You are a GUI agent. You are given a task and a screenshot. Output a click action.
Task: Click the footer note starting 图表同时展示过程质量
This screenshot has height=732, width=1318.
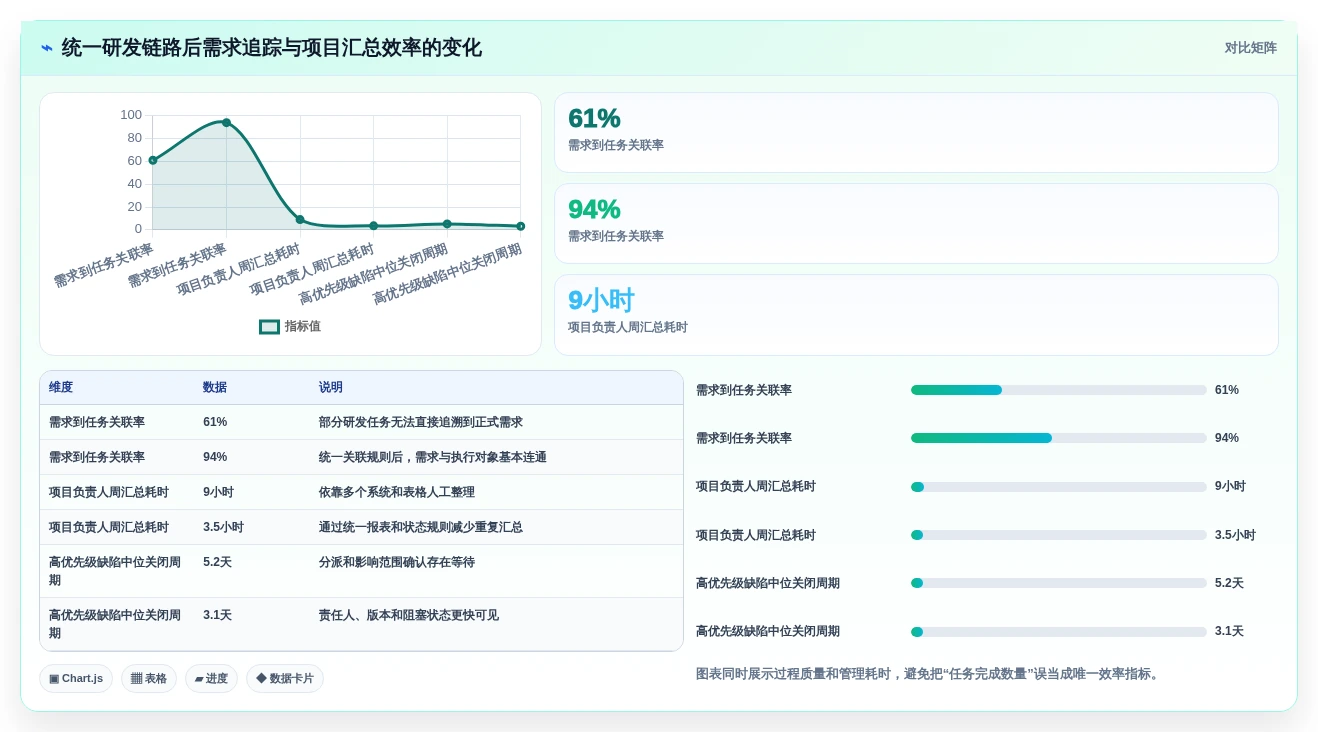(x=929, y=674)
